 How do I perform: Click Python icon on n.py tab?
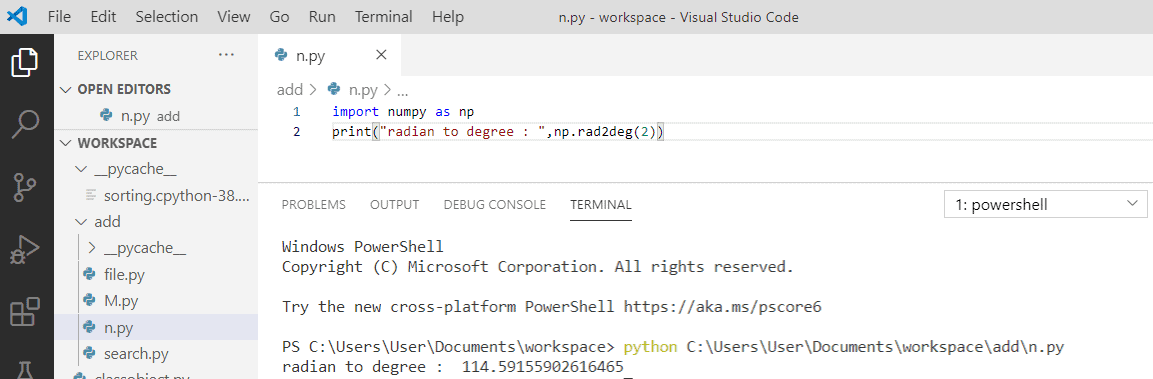click(x=280, y=54)
